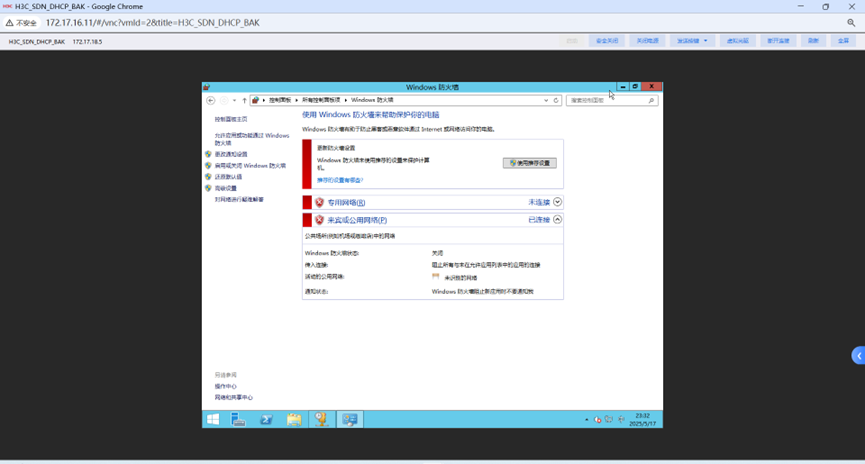Click 虚拟光驱 button in VNC toolbar
The image size is (865, 464).
738,41
